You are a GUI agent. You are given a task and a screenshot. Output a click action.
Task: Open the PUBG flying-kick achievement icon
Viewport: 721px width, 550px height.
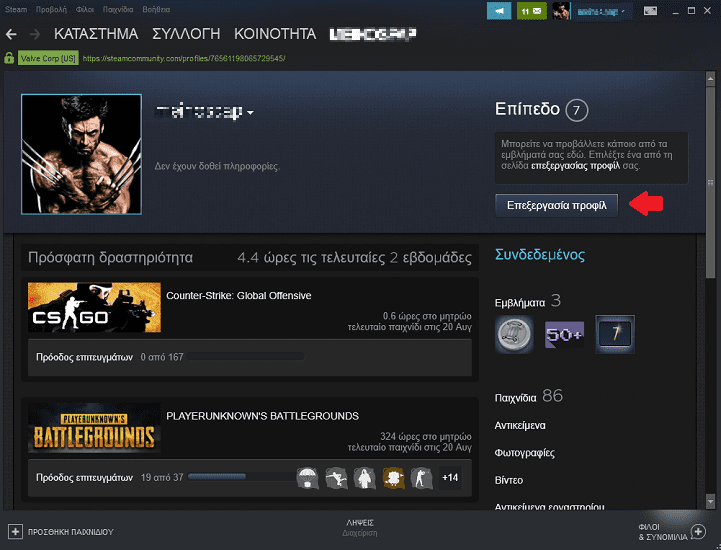click(336, 478)
